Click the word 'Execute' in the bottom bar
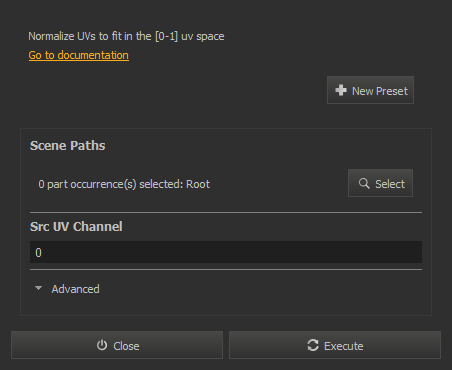 (344, 346)
